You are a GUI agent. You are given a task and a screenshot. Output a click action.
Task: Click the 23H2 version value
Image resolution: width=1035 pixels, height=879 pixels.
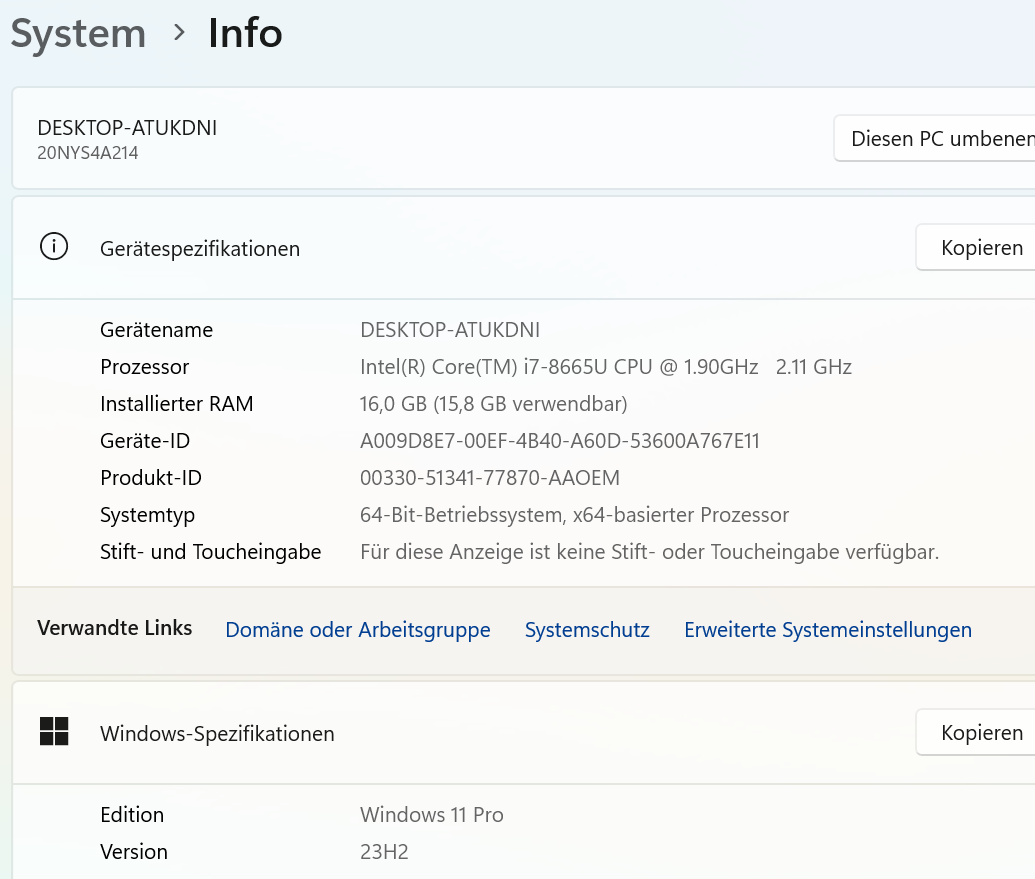(x=384, y=852)
